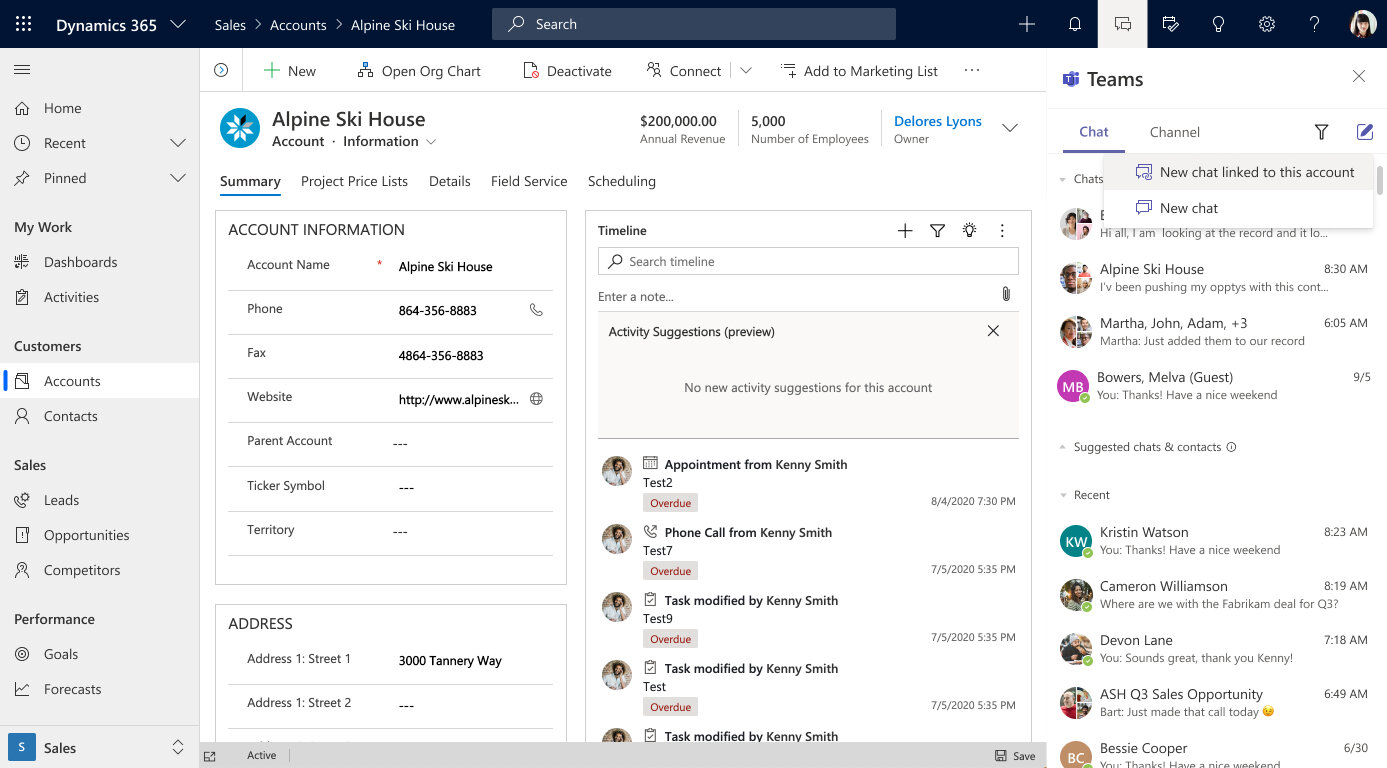
Task: Open the Details tab
Action: 450,181
